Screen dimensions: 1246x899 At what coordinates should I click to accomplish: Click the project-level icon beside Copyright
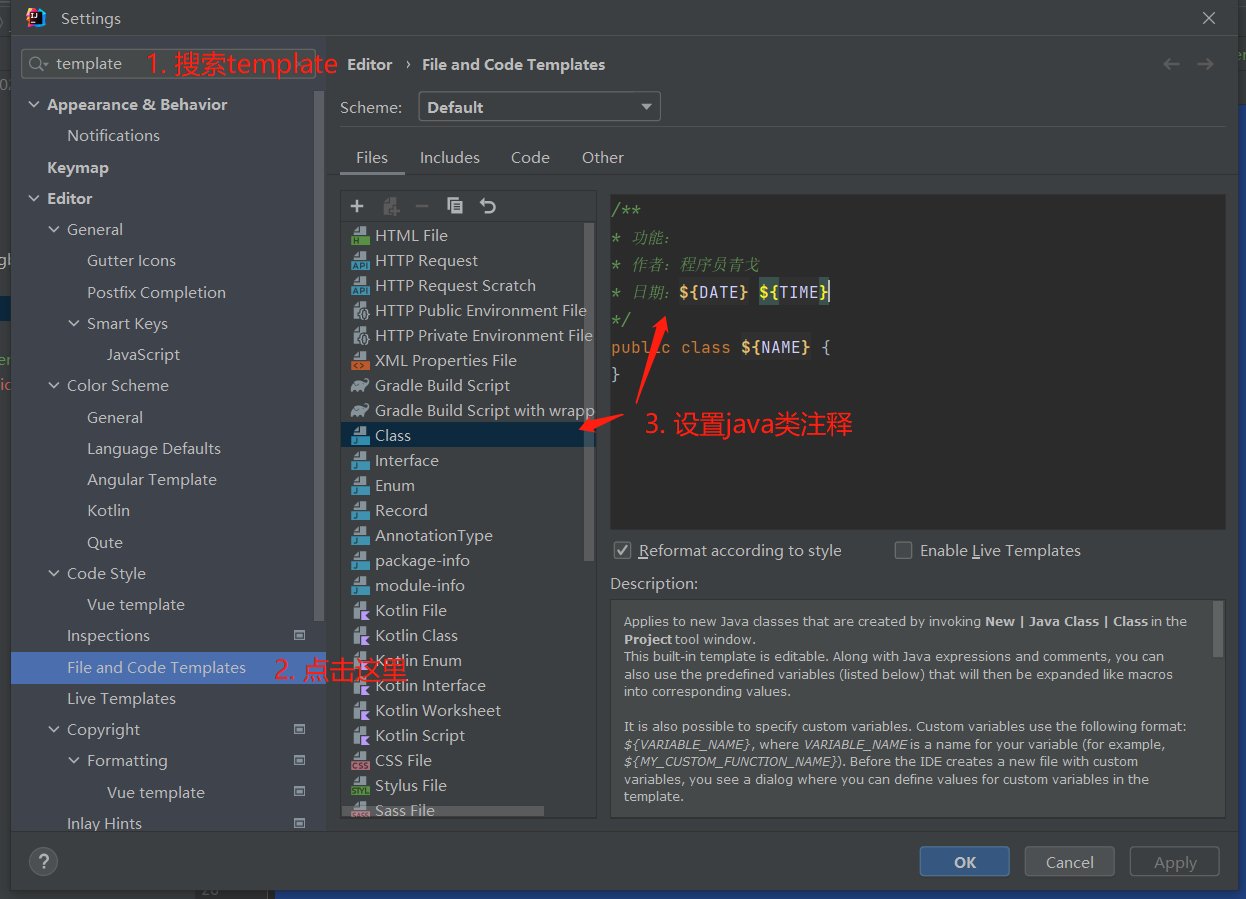click(x=299, y=730)
